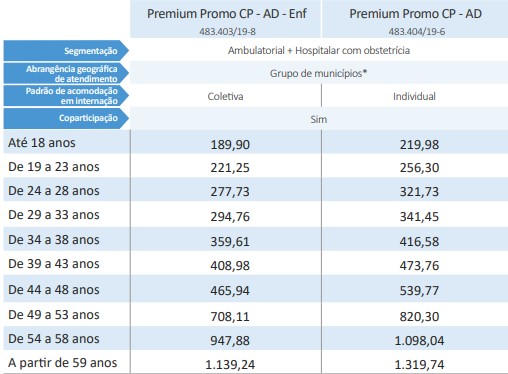508x374 pixels.
Task: Select the De 39 a 43 anos label
Action: tap(54, 264)
